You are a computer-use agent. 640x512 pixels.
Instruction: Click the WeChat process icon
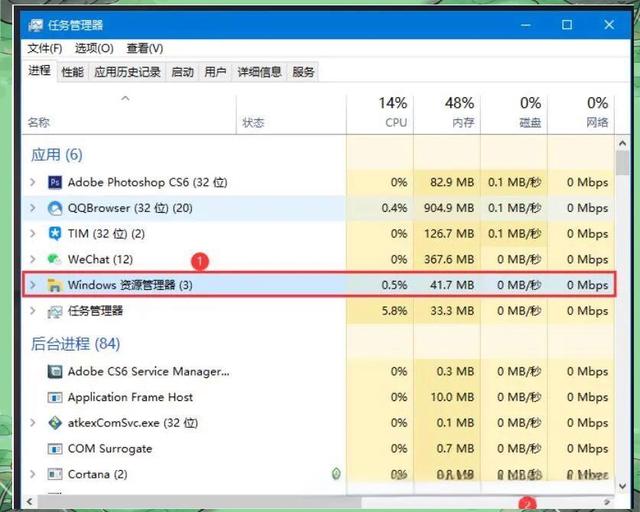(x=55, y=260)
